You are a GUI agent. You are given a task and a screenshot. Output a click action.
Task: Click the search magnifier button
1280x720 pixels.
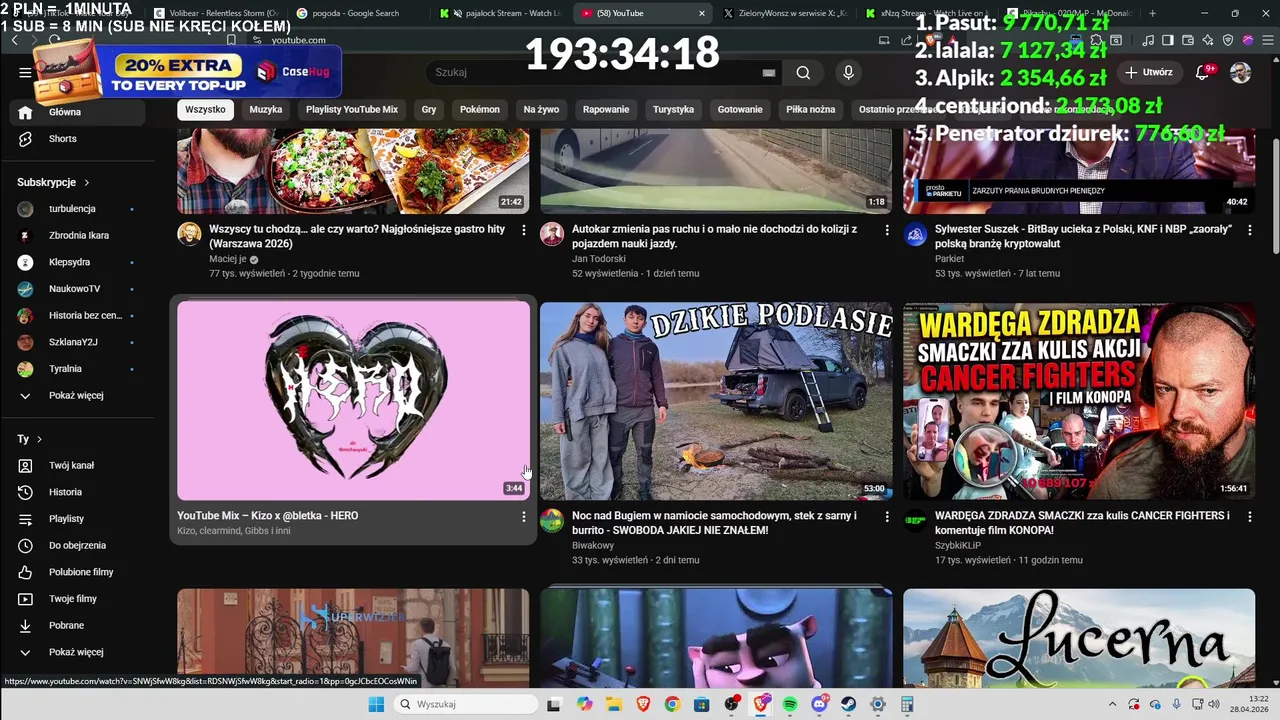pyautogui.click(x=803, y=72)
